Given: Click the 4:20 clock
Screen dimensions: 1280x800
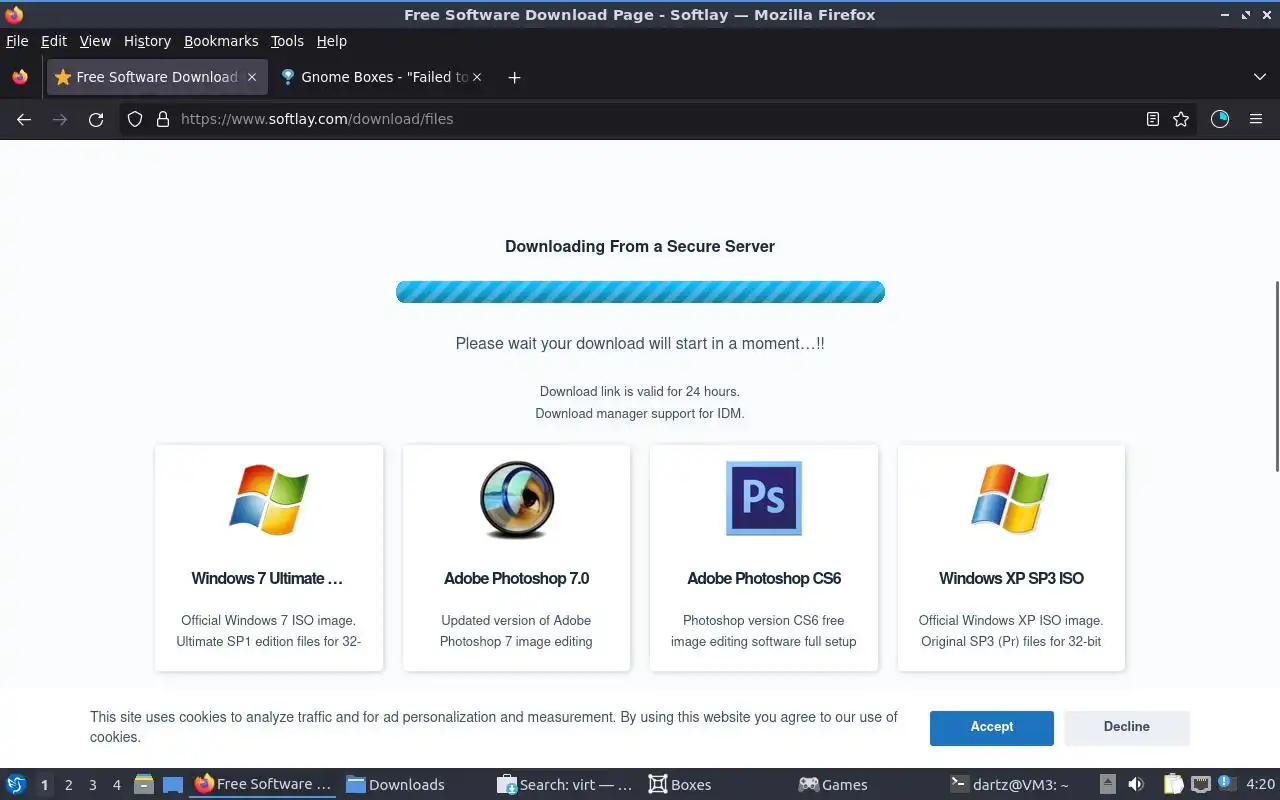Looking at the screenshot, I should pos(1260,785).
